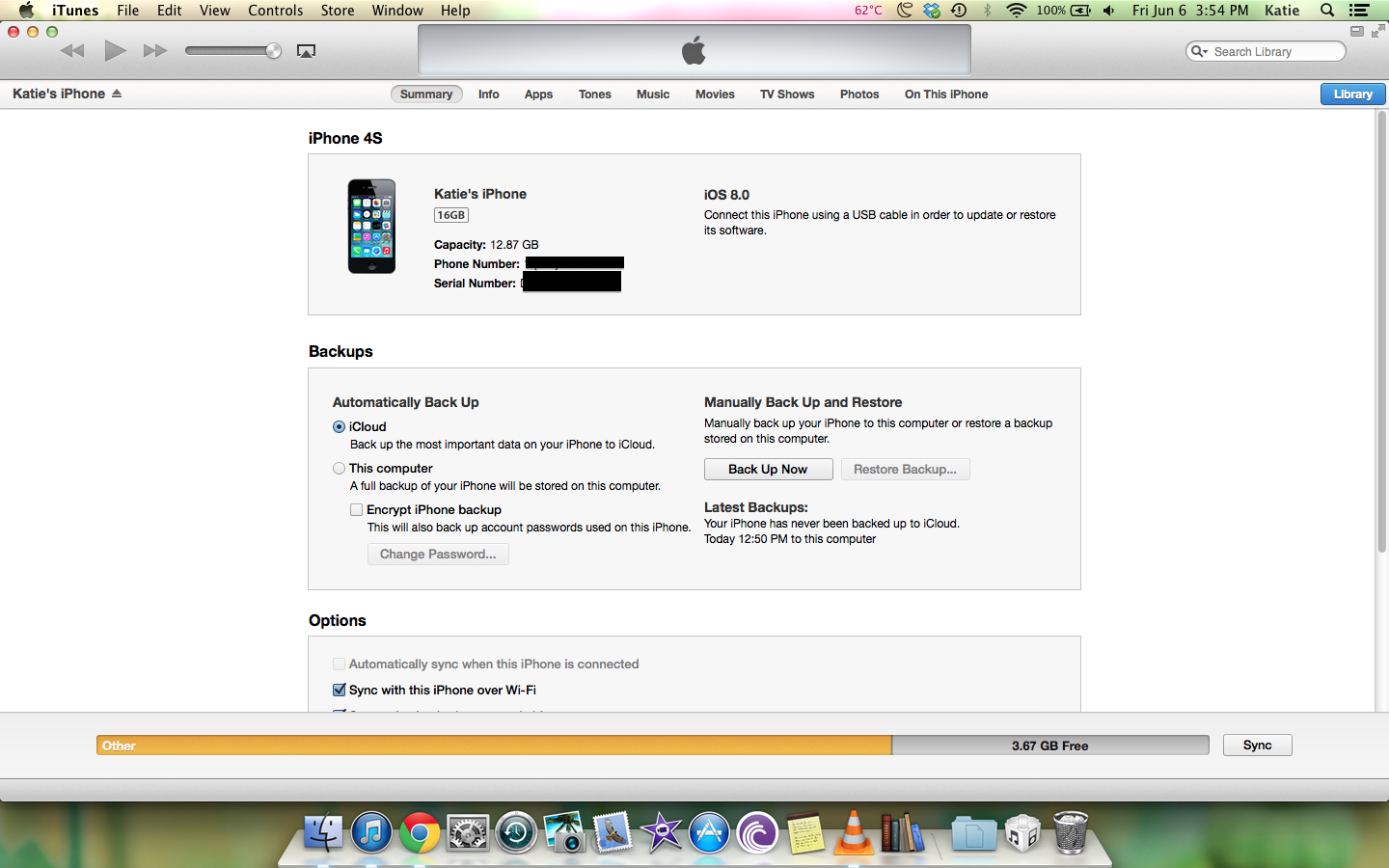Launch iMovie from the dock
Viewport: 1389px width, 868px height.
click(x=661, y=832)
